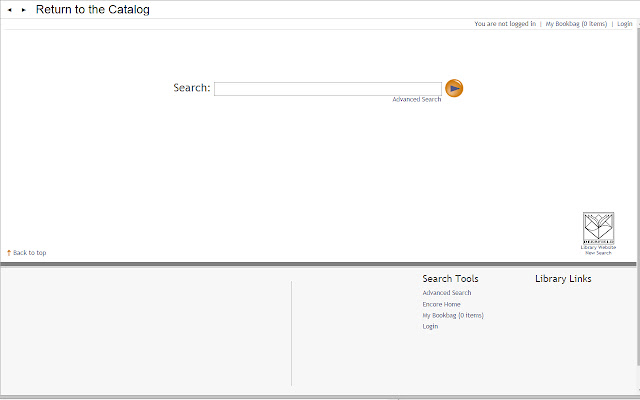Open Advanced Search below search box

pyautogui.click(x=417, y=100)
